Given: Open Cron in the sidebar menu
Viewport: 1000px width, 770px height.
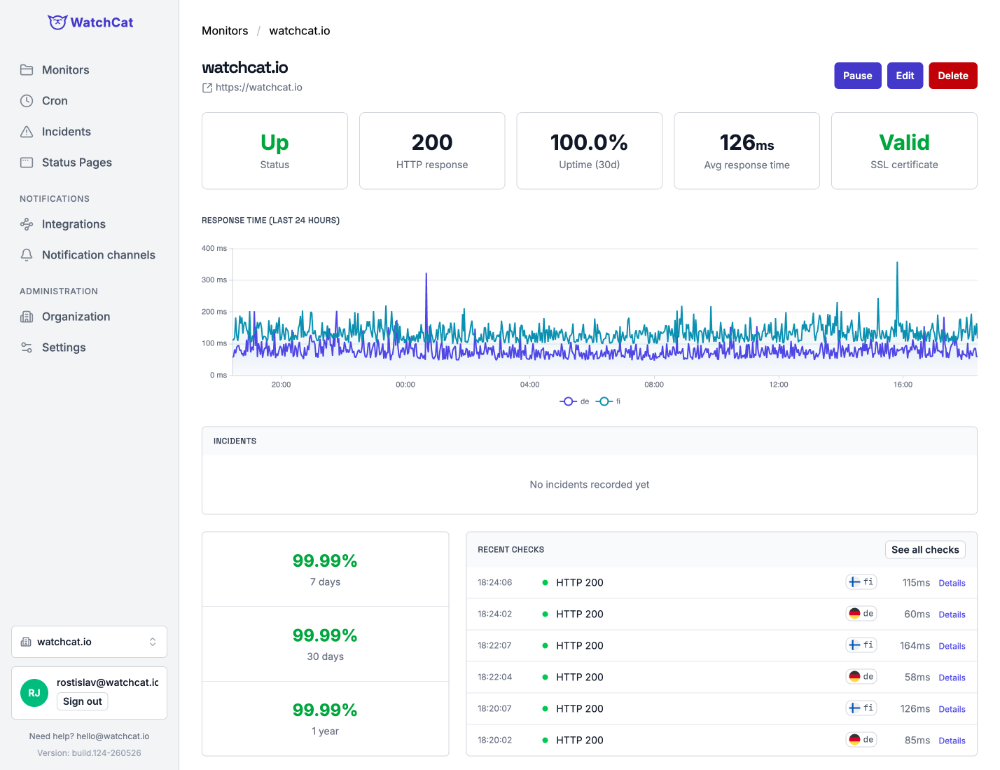Looking at the screenshot, I should [54, 101].
